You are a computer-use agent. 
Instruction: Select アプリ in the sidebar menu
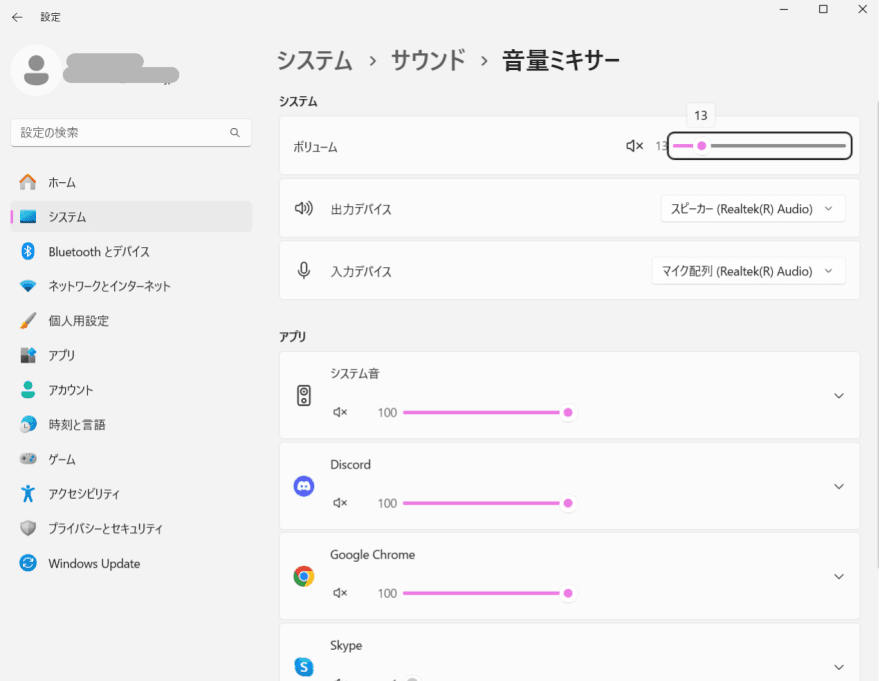pyautogui.click(x=62, y=355)
